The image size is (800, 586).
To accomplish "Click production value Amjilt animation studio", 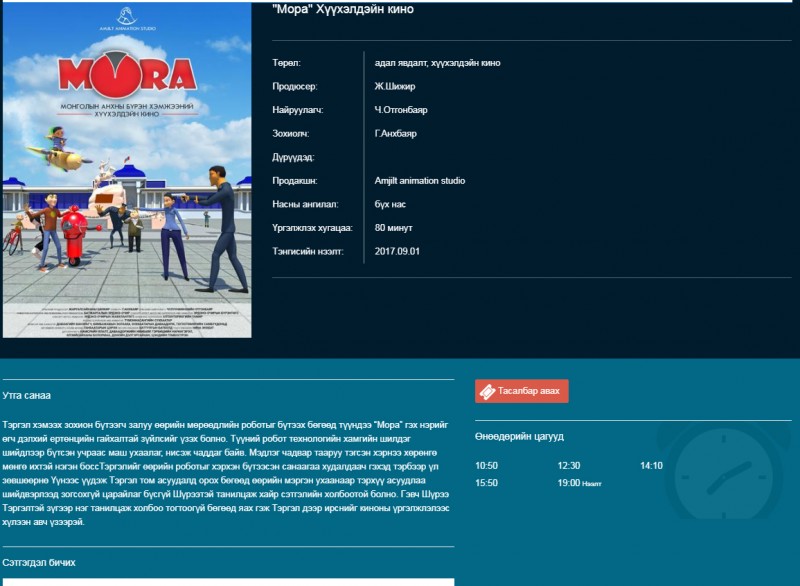I will tap(420, 181).
